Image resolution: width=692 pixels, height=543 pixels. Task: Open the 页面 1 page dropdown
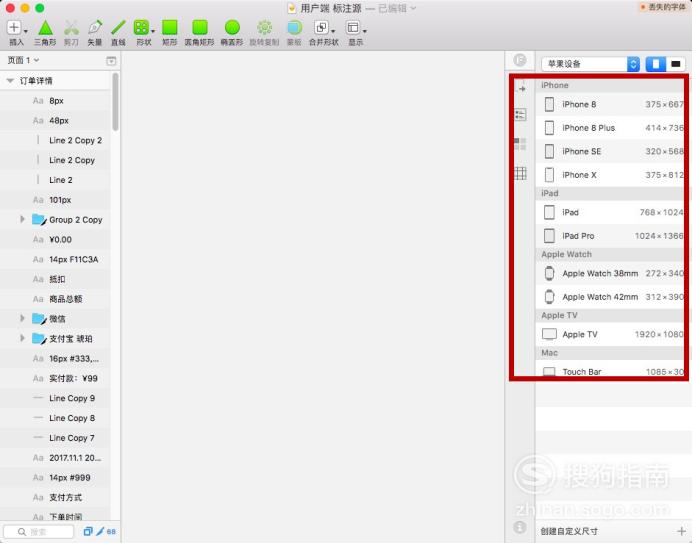(23, 60)
